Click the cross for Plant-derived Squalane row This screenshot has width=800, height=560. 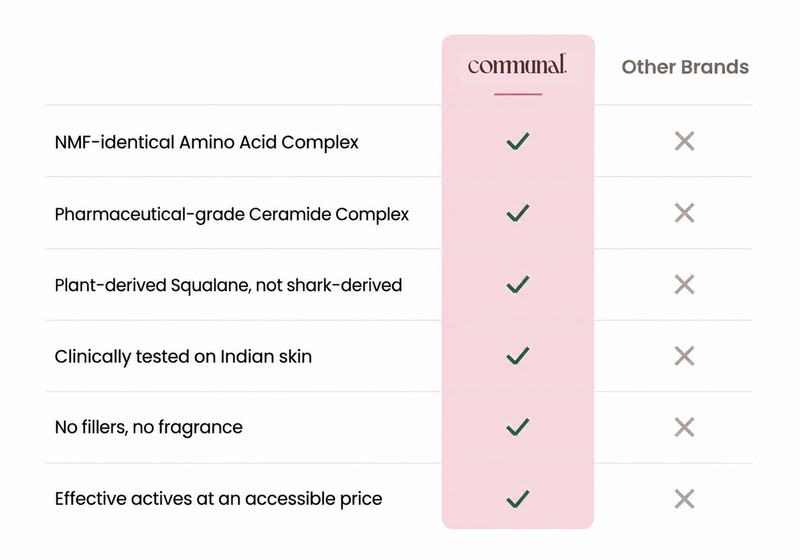coord(684,285)
